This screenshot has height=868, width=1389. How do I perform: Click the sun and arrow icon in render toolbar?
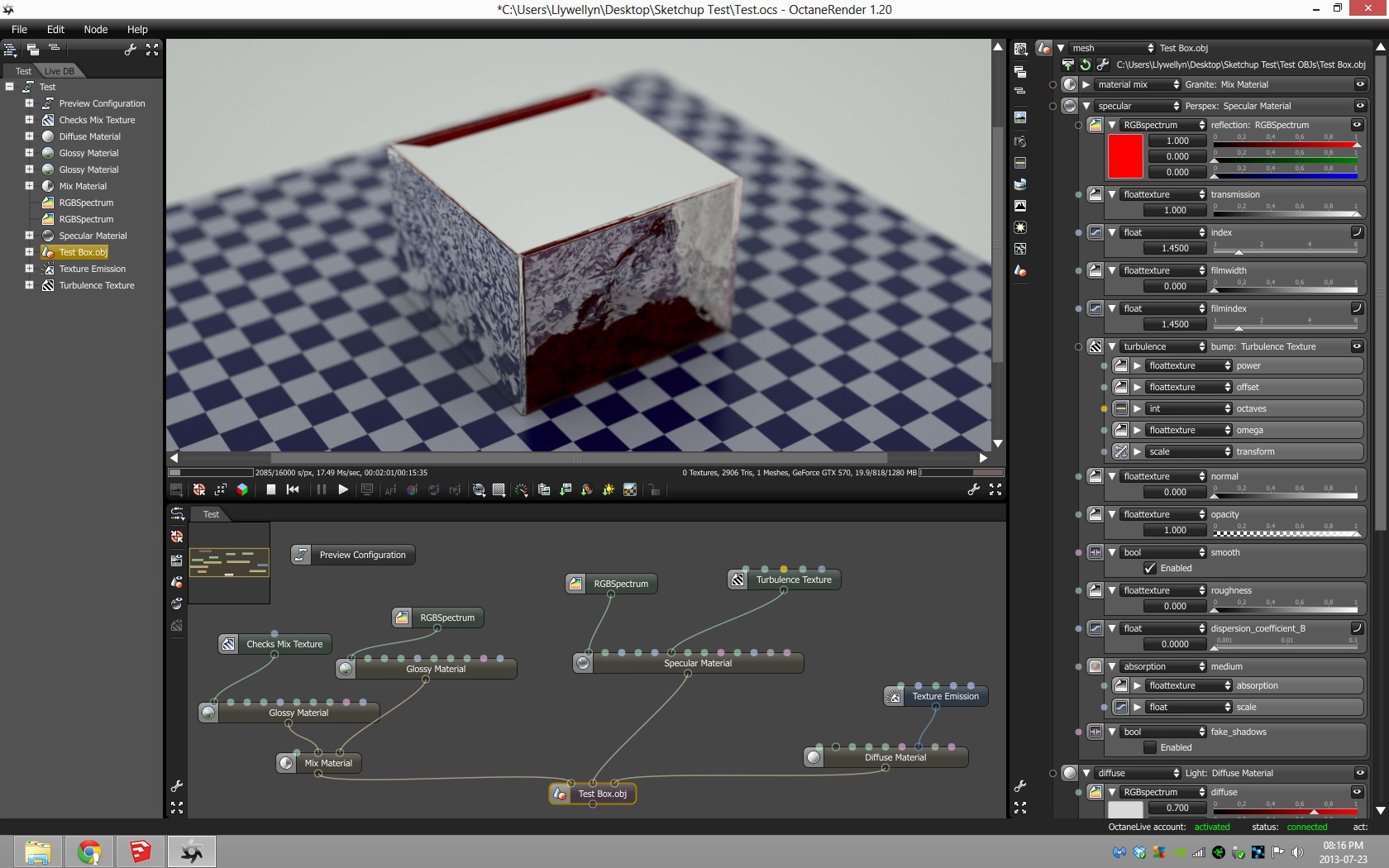point(609,489)
